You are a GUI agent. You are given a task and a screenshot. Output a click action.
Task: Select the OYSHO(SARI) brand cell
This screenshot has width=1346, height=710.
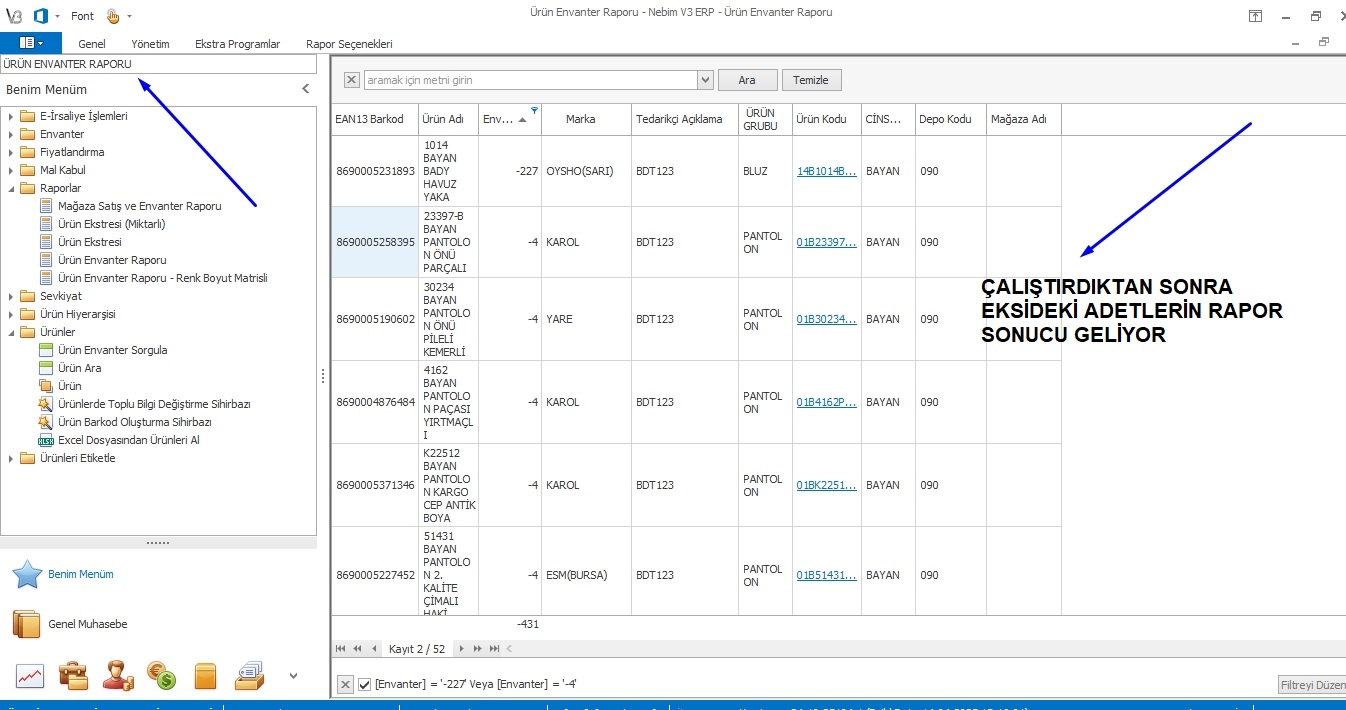click(x=586, y=171)
